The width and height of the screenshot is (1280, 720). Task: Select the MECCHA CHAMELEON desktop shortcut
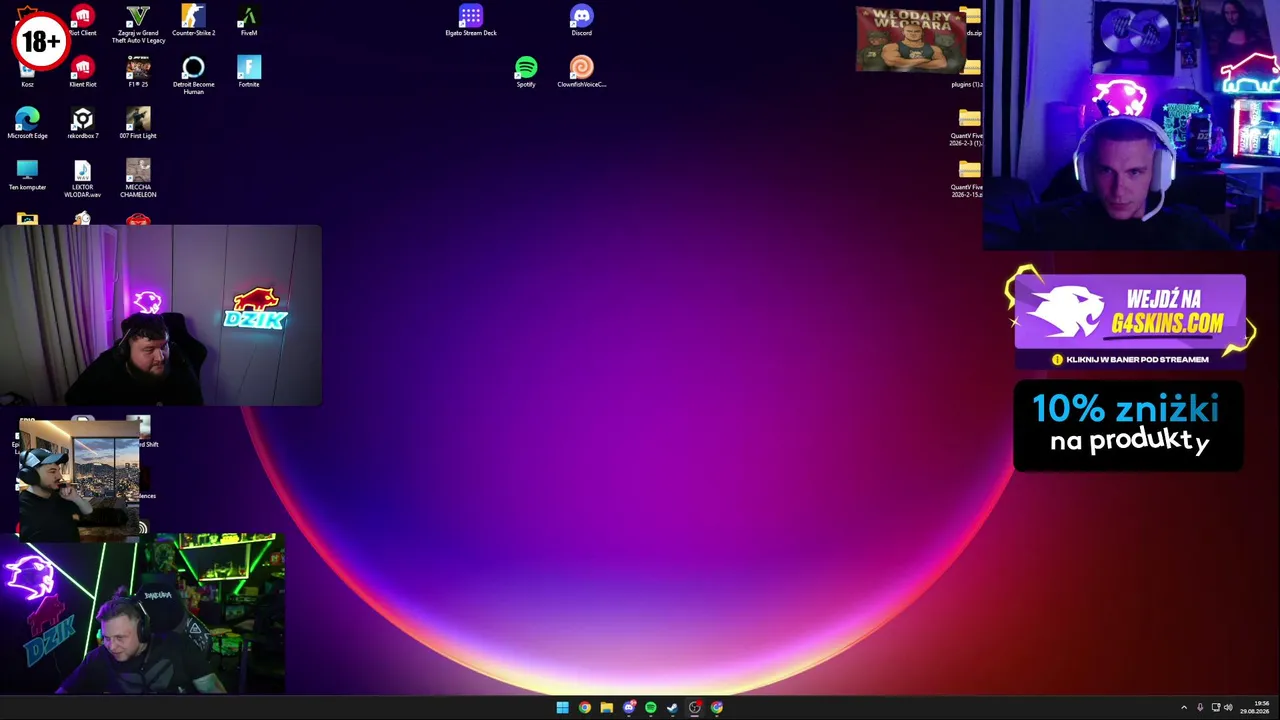click(138, 179)
